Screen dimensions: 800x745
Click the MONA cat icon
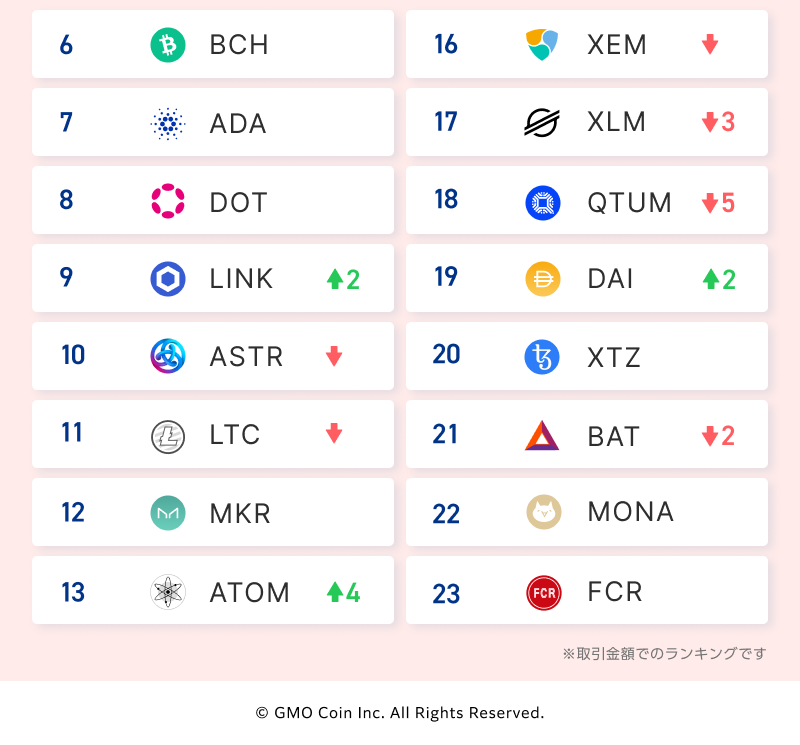[x=543, y=513]
